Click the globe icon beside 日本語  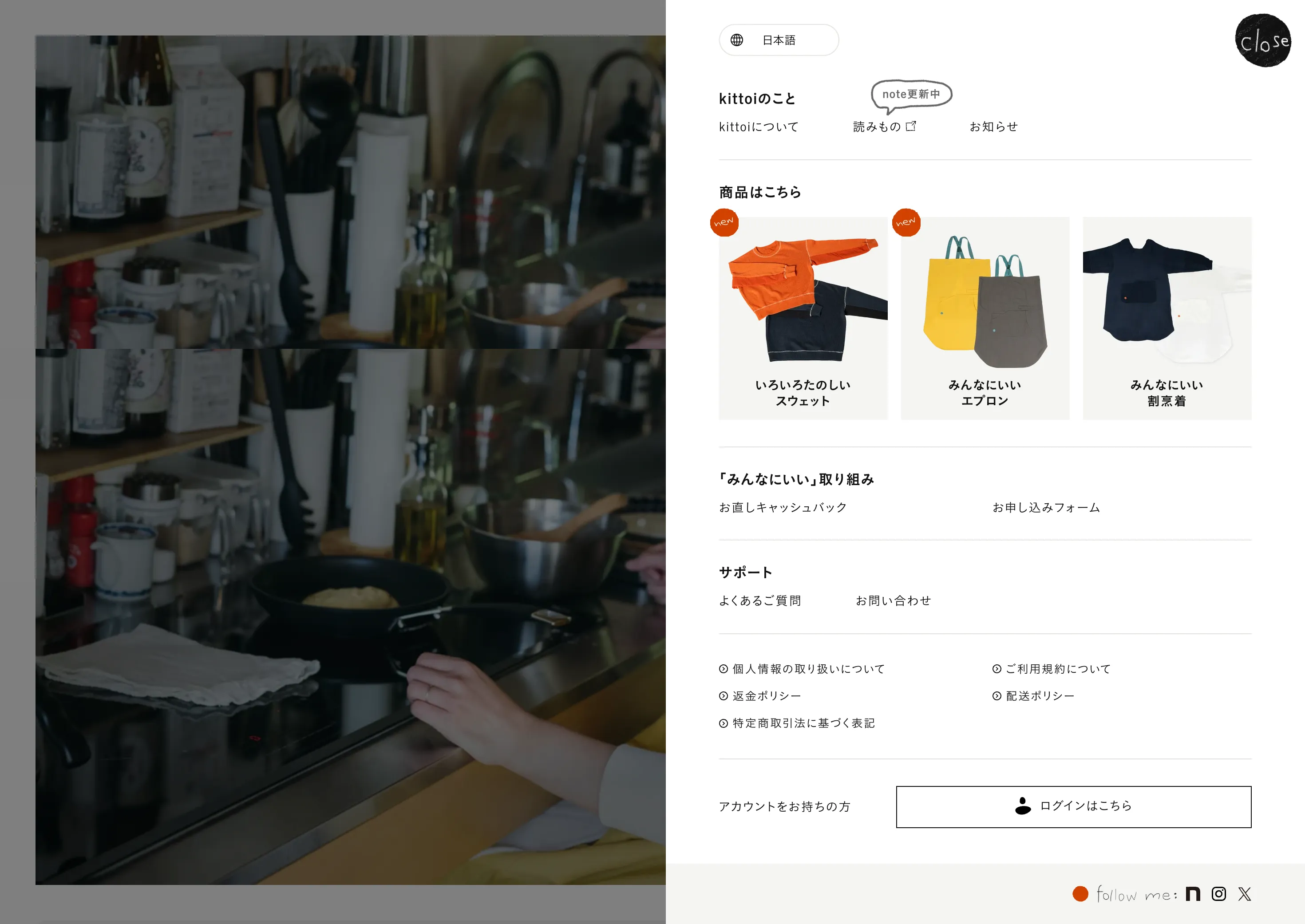click(x=736, y=40)
